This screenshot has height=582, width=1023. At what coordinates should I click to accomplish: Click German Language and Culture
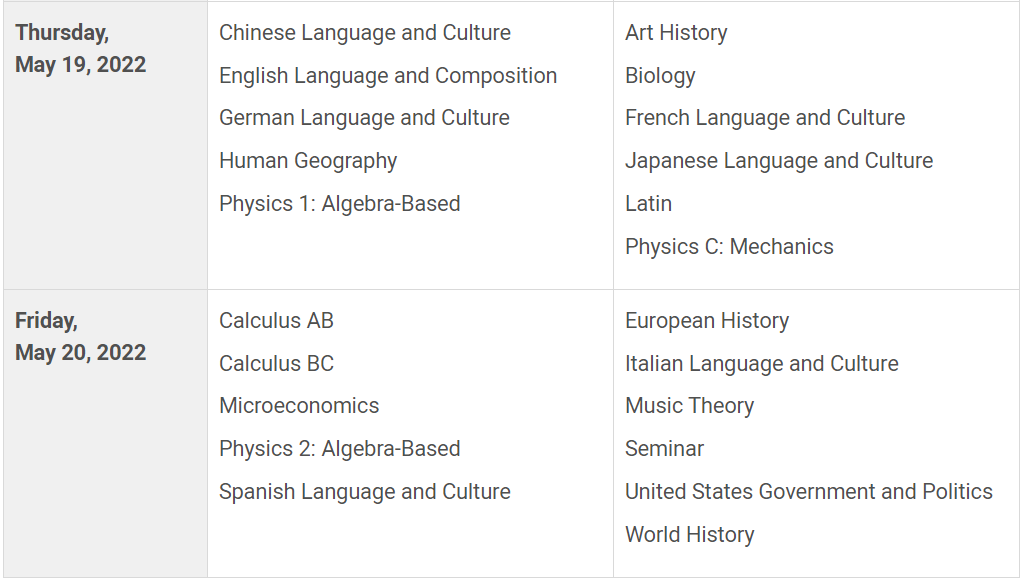(364, 118)
